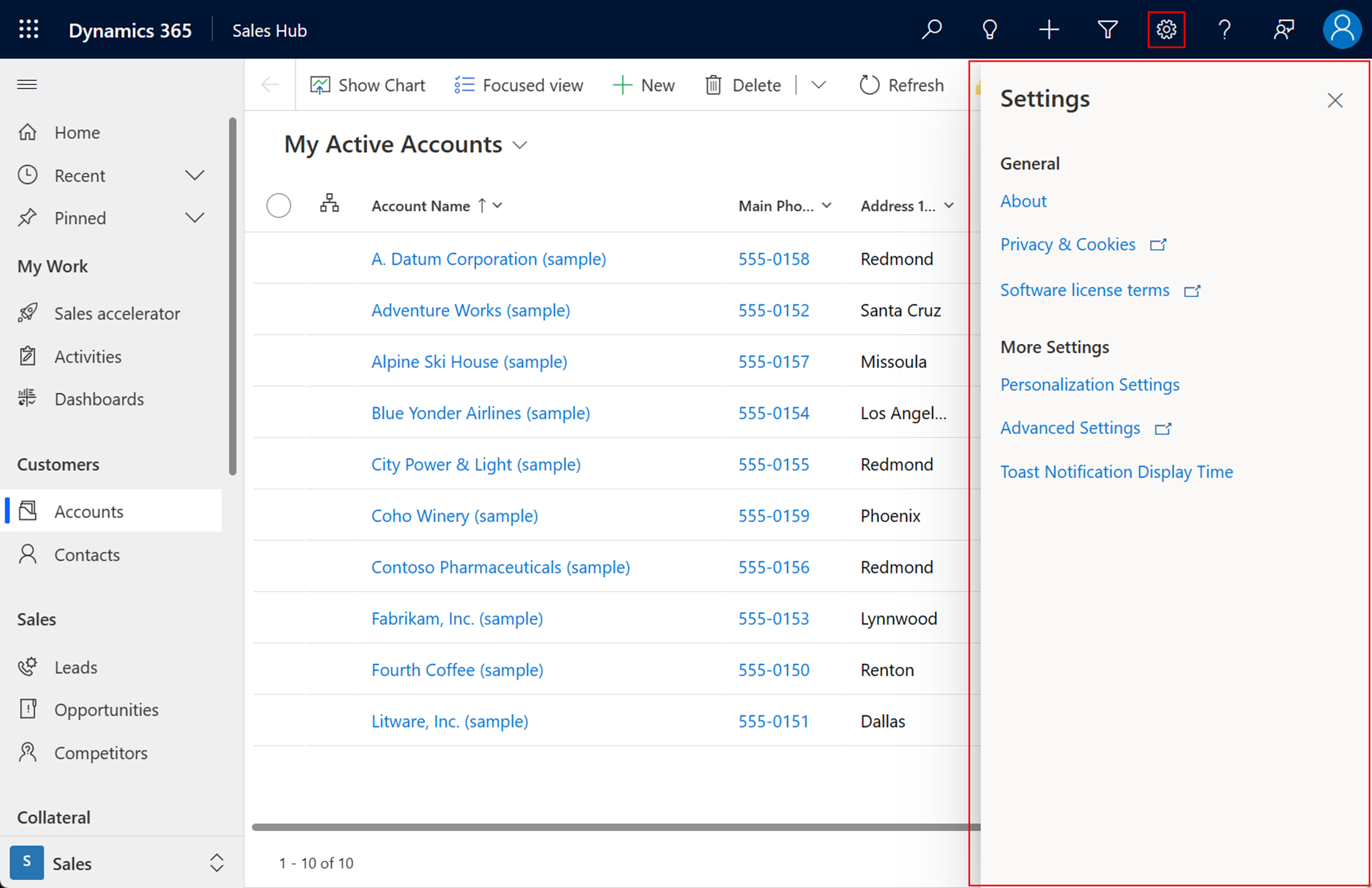Call phone number 555-0150
Screen dimensions: 1372x888
tap(774, 669)
